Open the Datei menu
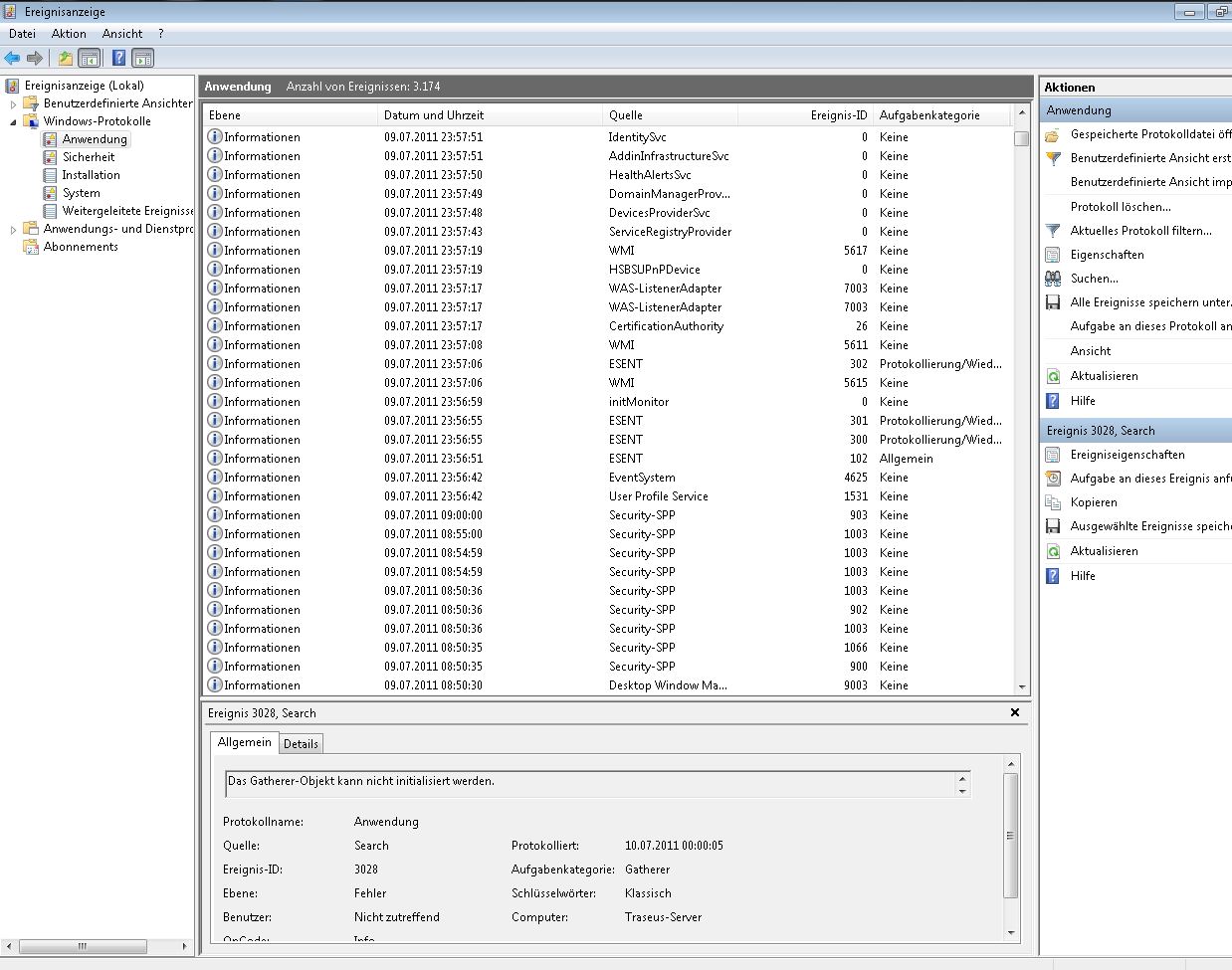Viewport: 1232px width, 970px height. tap(22, 34)
